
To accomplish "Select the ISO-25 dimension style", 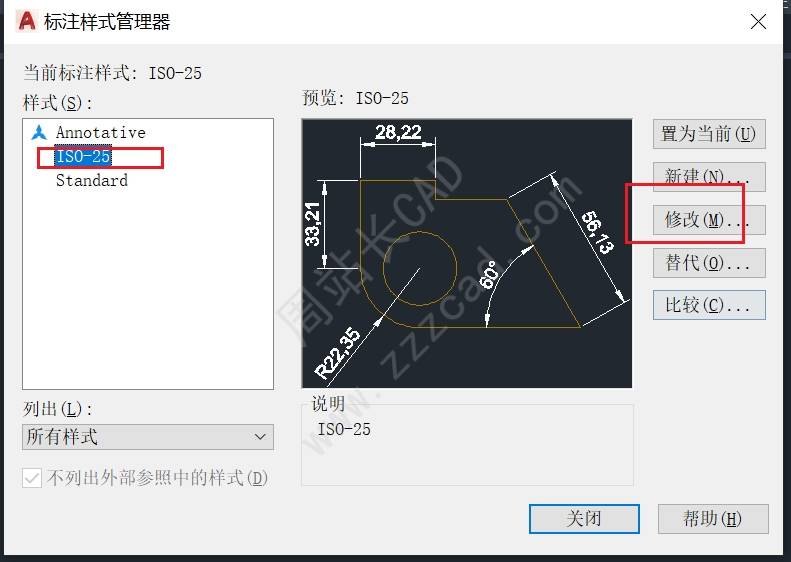I will 83,156.
